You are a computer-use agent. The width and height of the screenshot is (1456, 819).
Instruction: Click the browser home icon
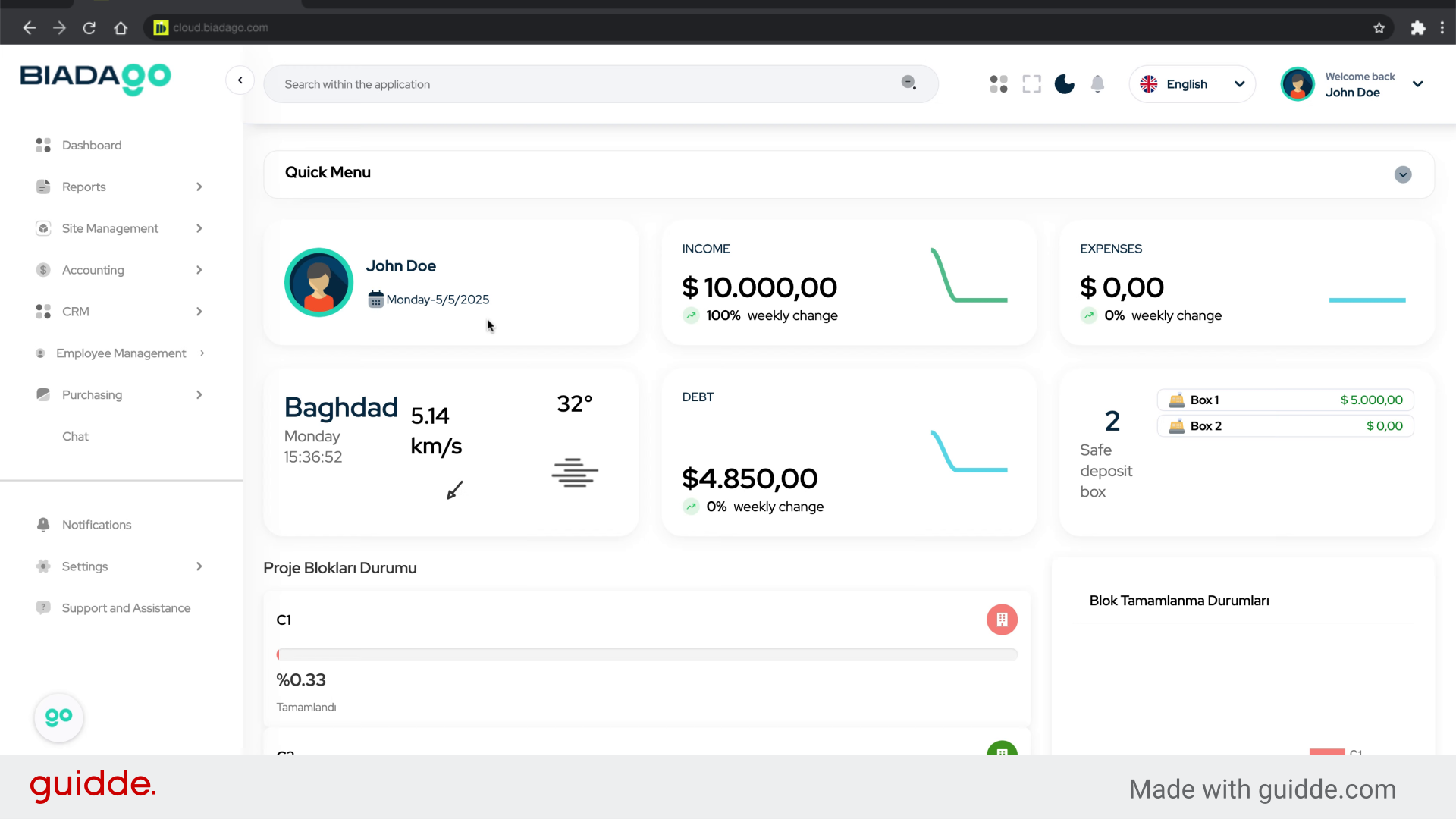point(121,28)
